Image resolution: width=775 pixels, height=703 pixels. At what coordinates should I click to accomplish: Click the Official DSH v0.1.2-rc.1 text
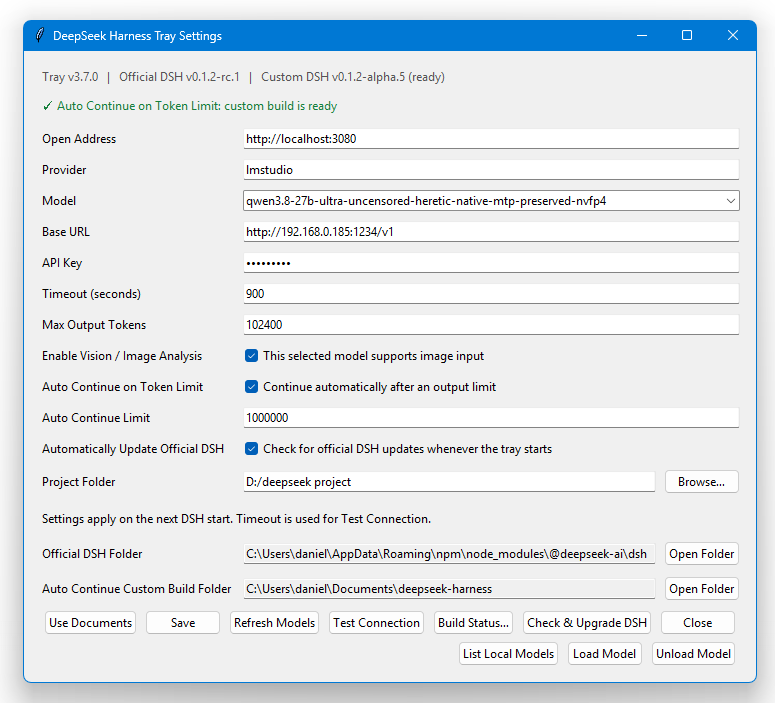pos(179,77)
